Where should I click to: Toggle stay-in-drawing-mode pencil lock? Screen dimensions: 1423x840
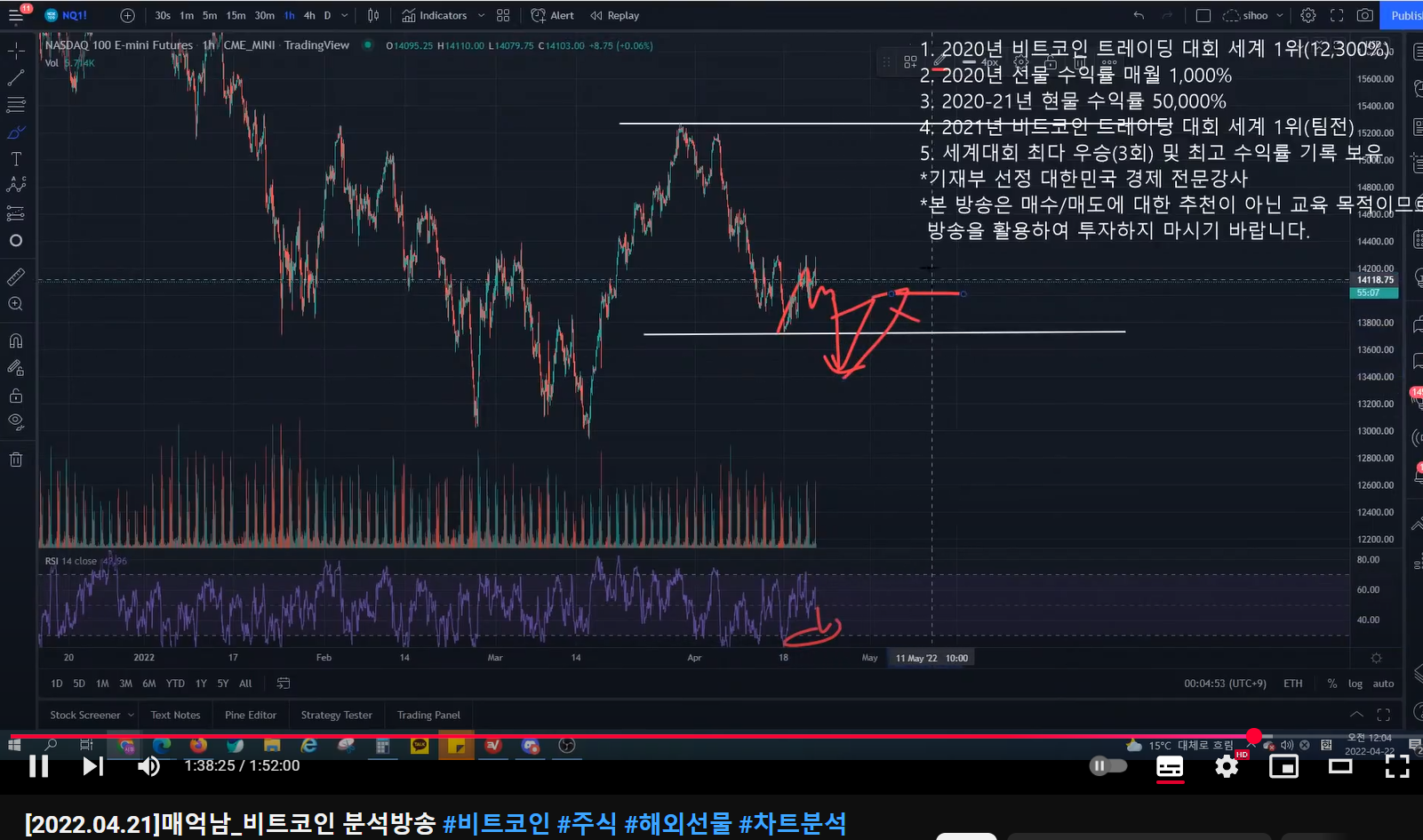click(16, 367)
